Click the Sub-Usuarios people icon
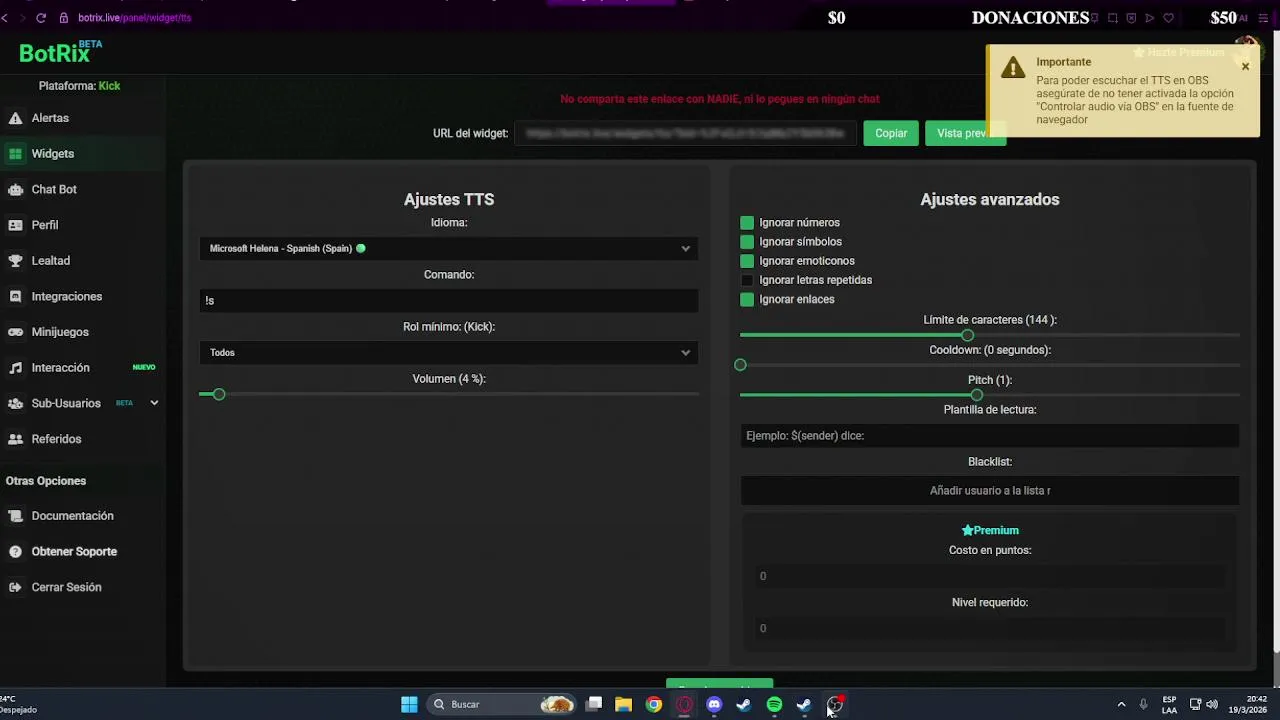This screenshot has height=720, width=1280. click(15, 403)
